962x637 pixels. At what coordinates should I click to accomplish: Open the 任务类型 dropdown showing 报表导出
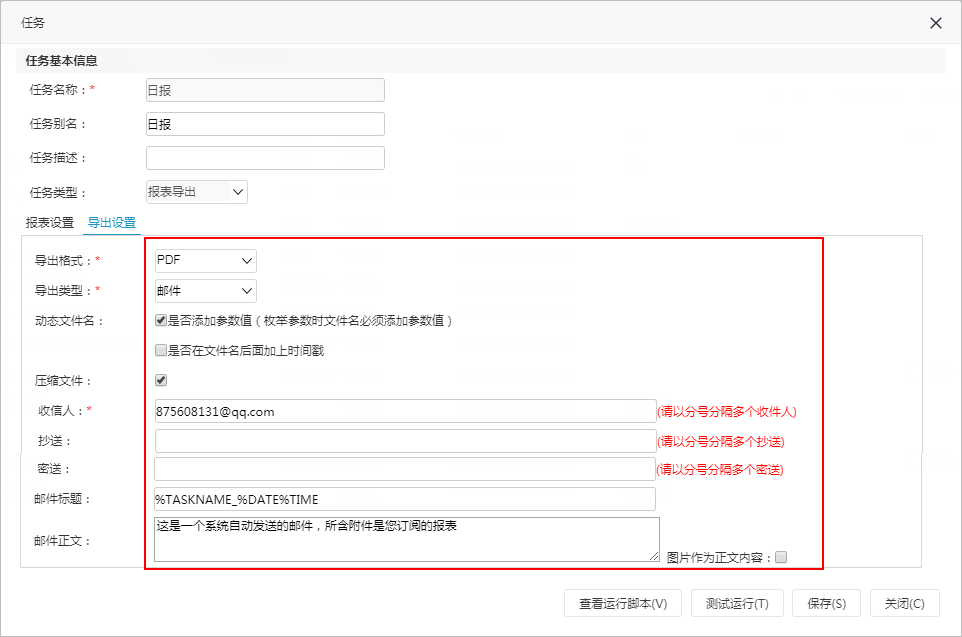click(196, 192)
